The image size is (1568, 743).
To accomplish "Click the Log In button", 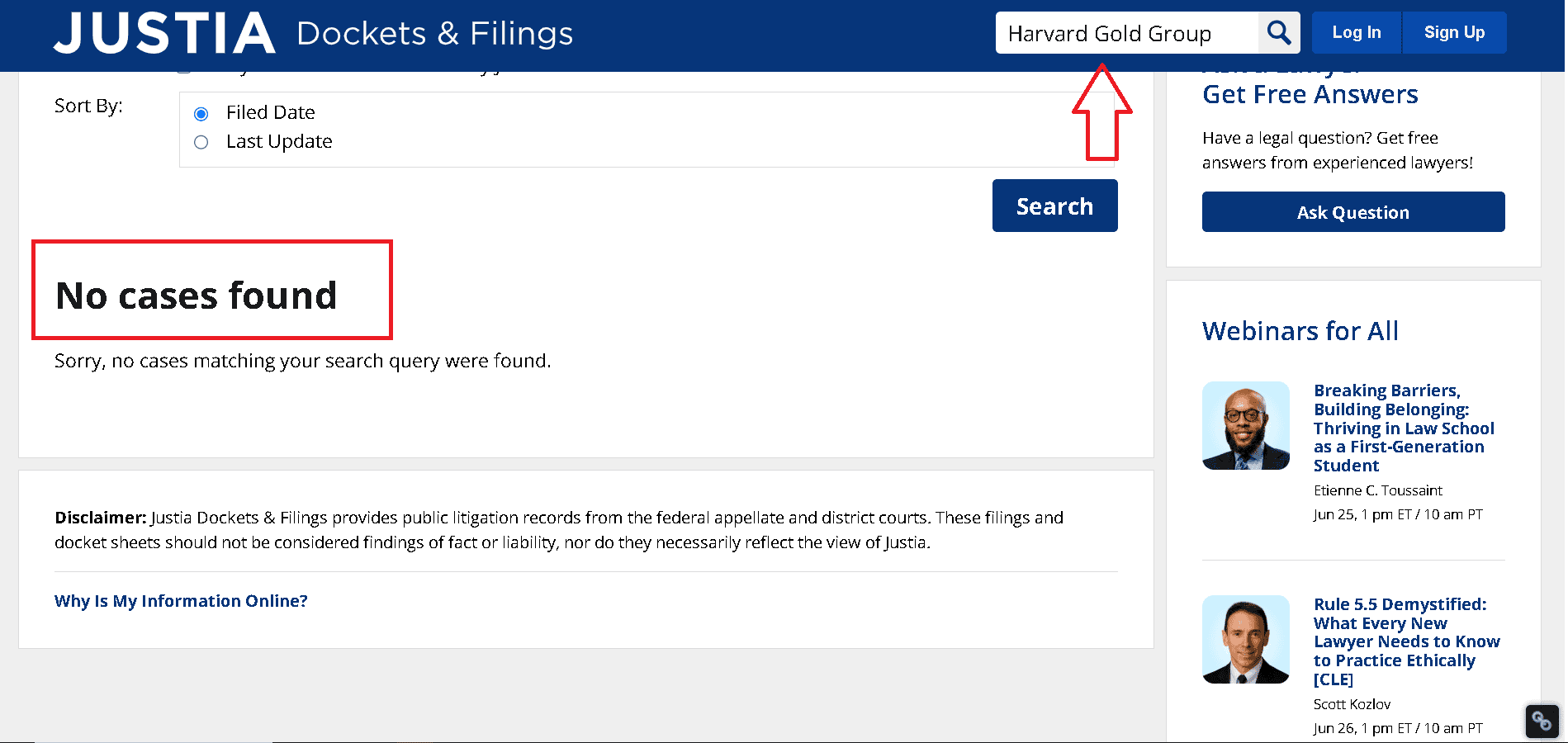I will tap(1356, 33).
